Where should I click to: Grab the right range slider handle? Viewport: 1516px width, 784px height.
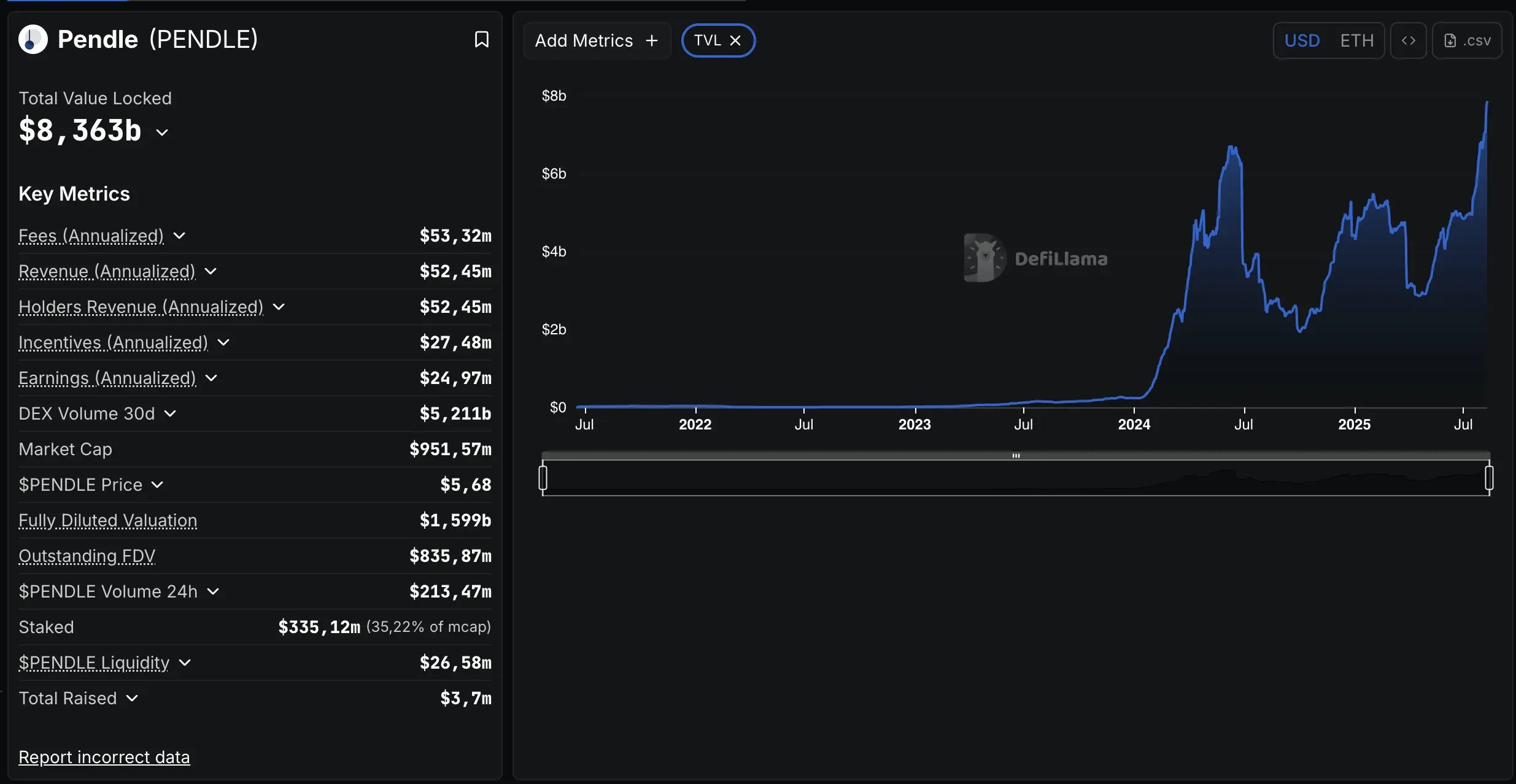1489,478
